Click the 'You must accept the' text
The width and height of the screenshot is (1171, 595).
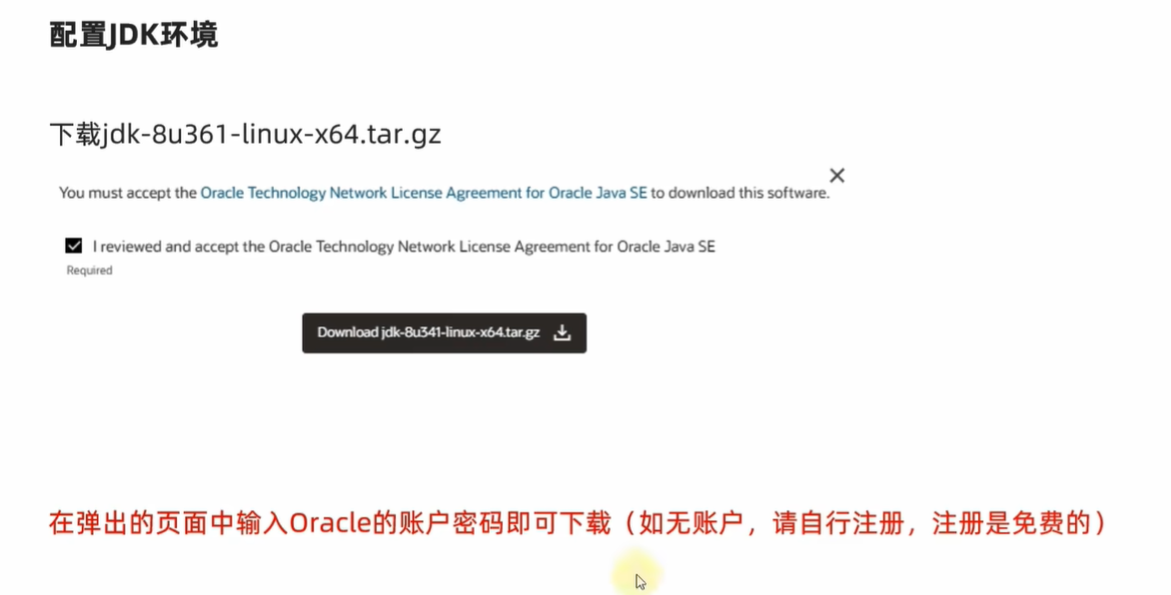click(x=128, y=193)
